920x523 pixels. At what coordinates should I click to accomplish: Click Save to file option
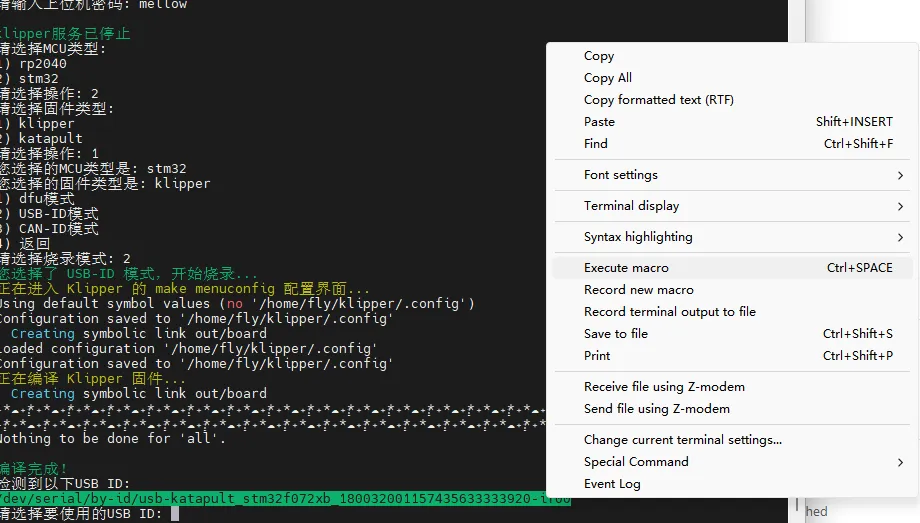[616, 334]
